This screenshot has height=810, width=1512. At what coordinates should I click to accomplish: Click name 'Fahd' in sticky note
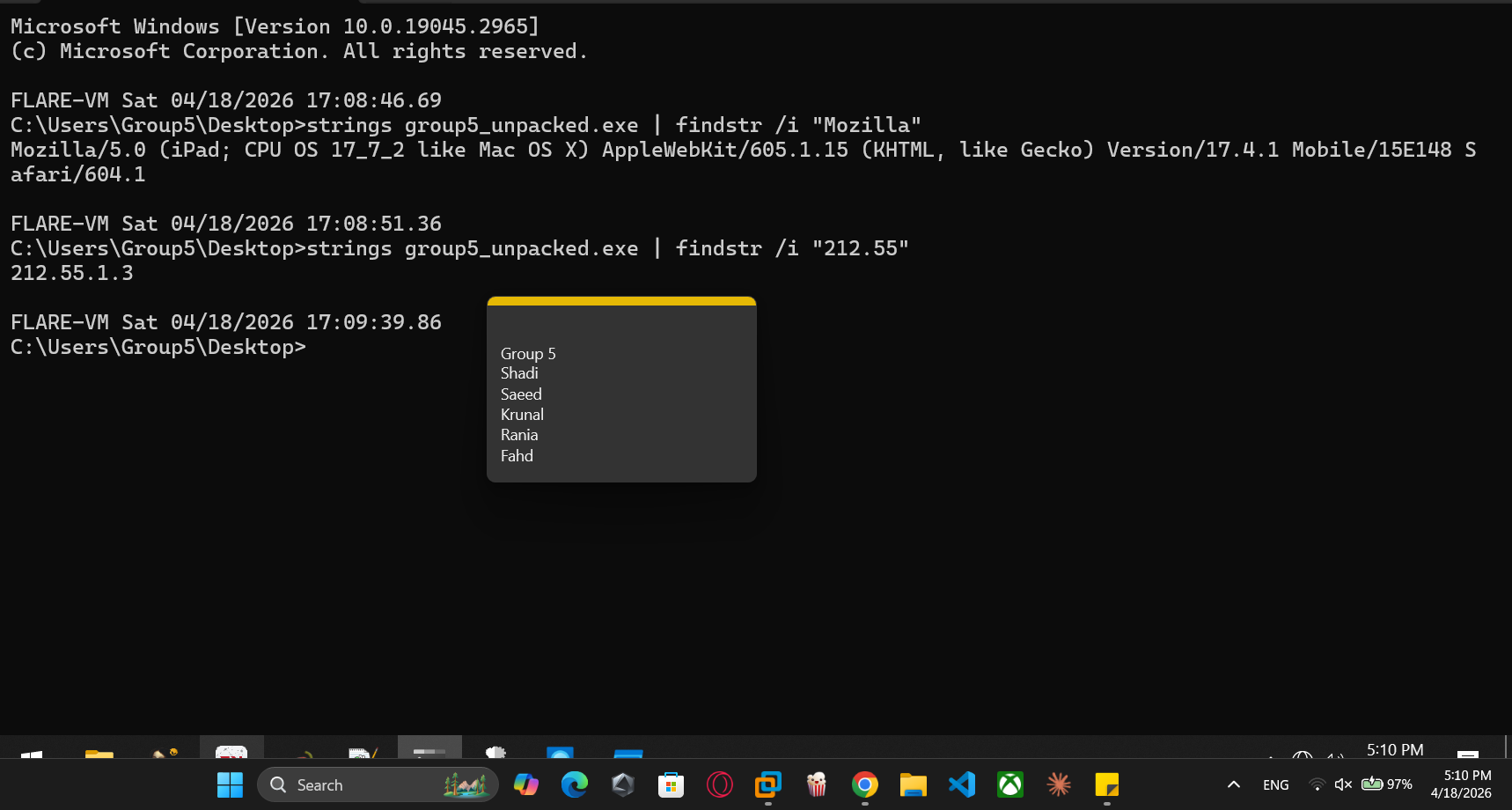click(x=517, y=456)
